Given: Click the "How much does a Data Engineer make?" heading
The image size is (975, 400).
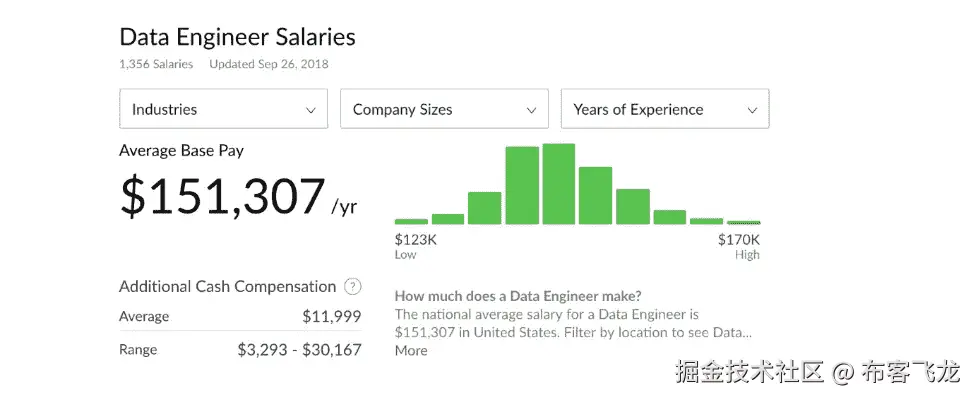Looking at the screenshot, I should 518,296.
